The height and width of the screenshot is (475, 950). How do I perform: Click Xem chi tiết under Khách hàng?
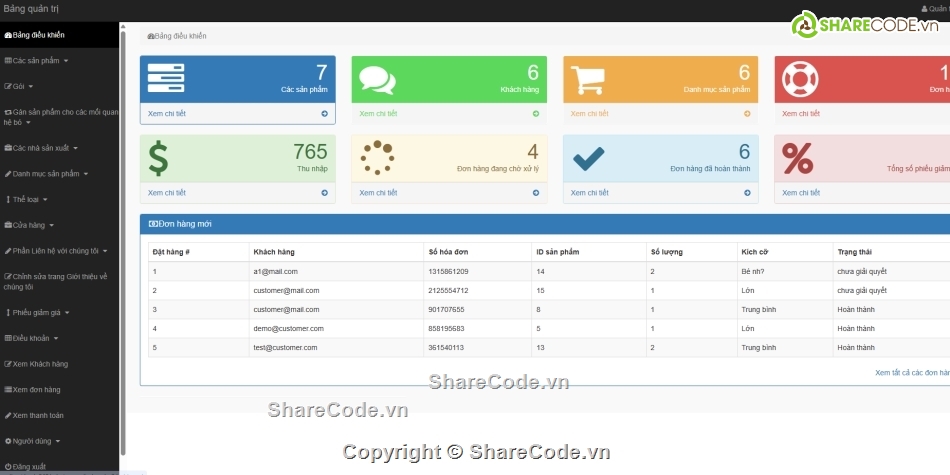(378, 114)
